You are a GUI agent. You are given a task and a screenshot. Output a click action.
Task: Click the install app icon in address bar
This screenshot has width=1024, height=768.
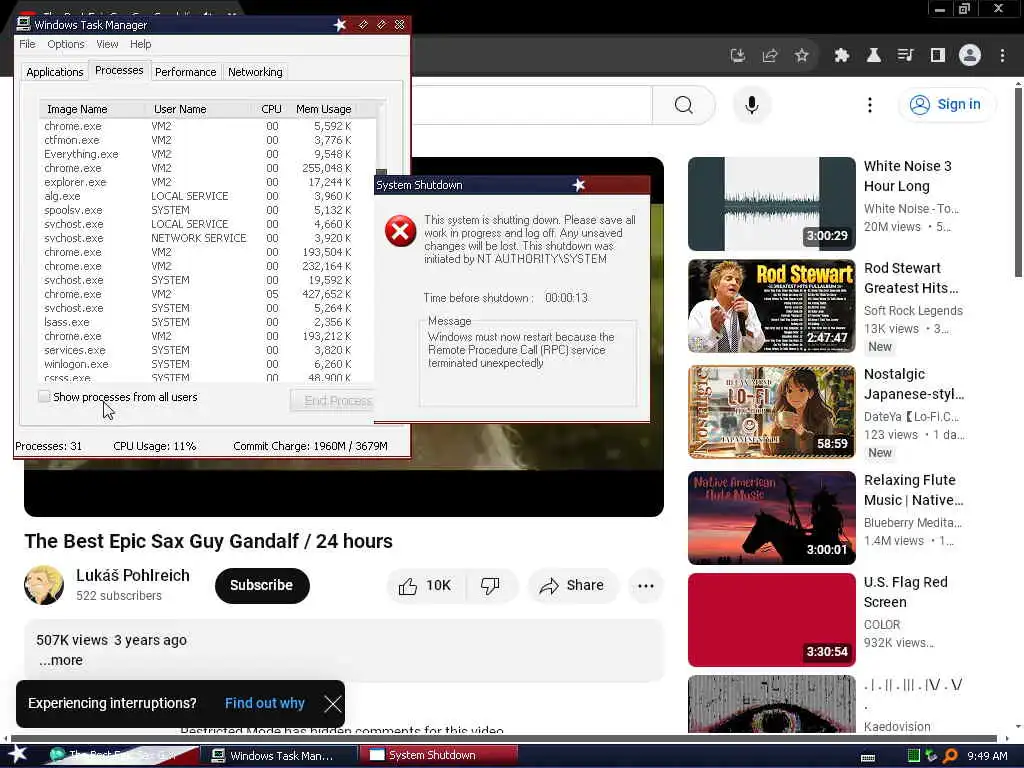(737, 56)
